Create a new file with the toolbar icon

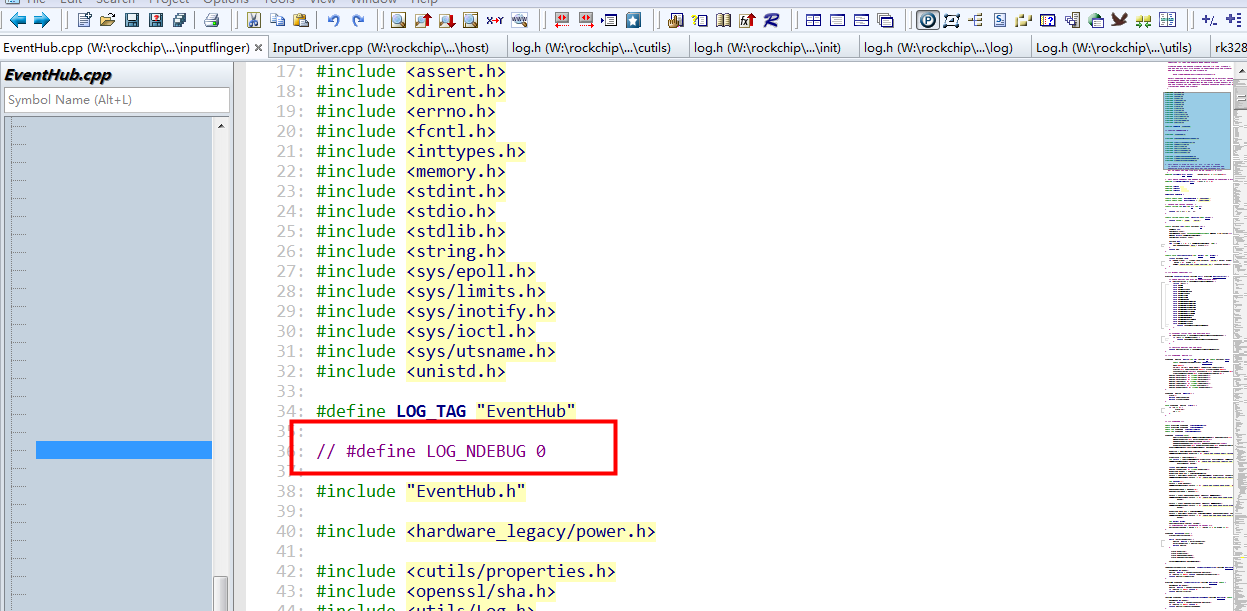point(84,20)
